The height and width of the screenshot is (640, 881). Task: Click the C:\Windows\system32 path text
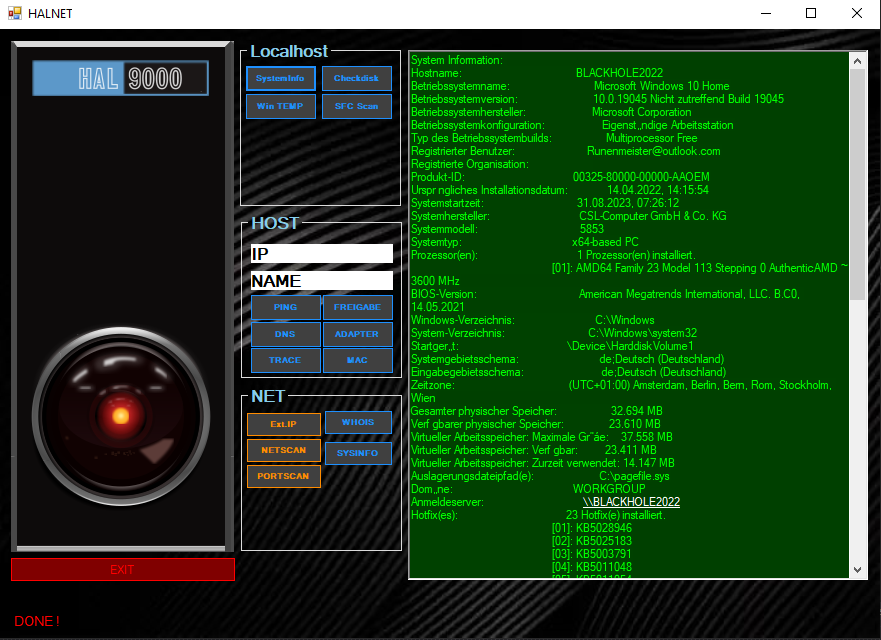click(x=643, y=333)
